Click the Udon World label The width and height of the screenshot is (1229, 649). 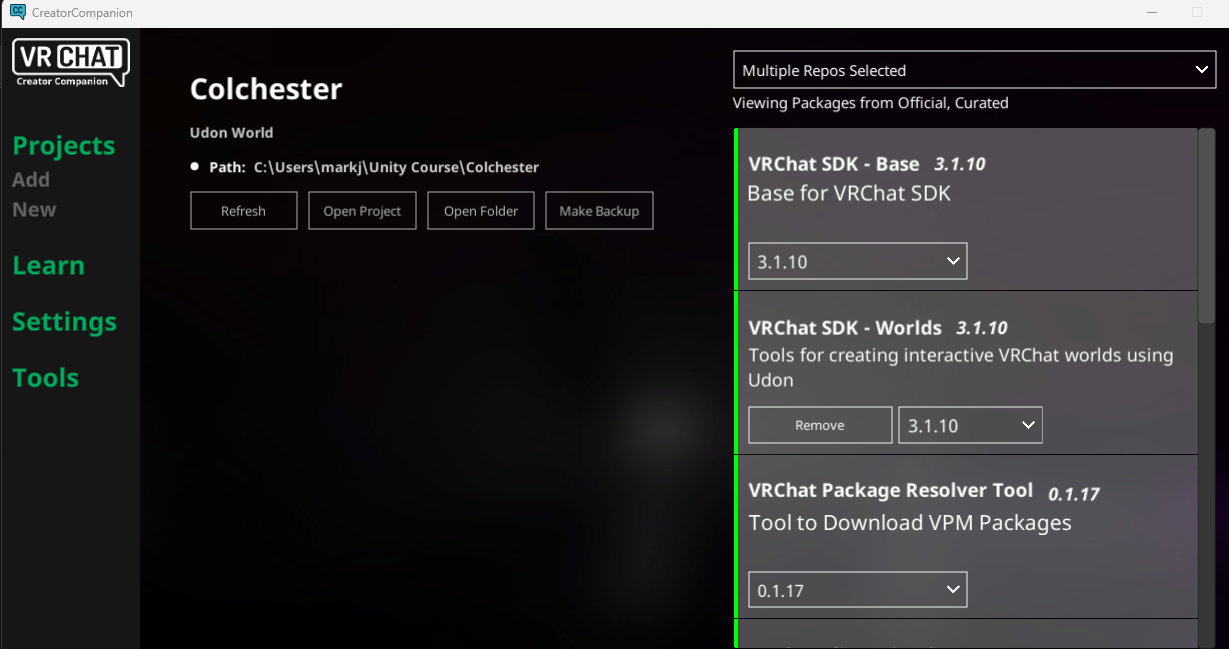(231, 132)
